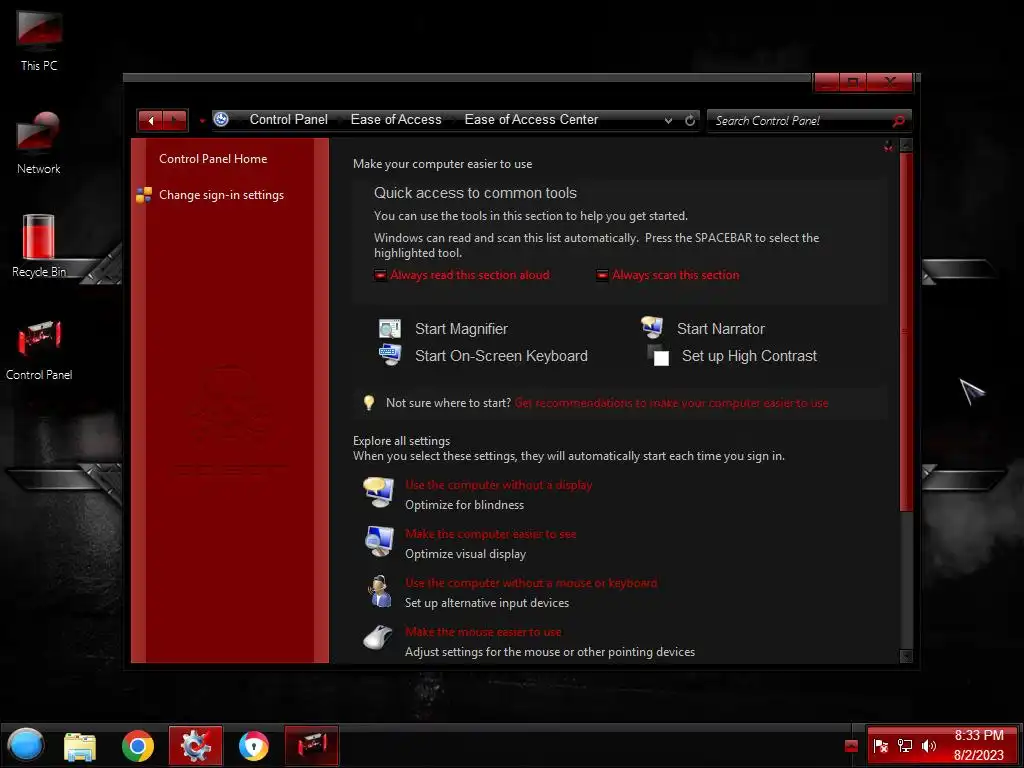Click the vertical scrollbar thumb
This screenshot has height=768, width=1024.
[905, 332]
